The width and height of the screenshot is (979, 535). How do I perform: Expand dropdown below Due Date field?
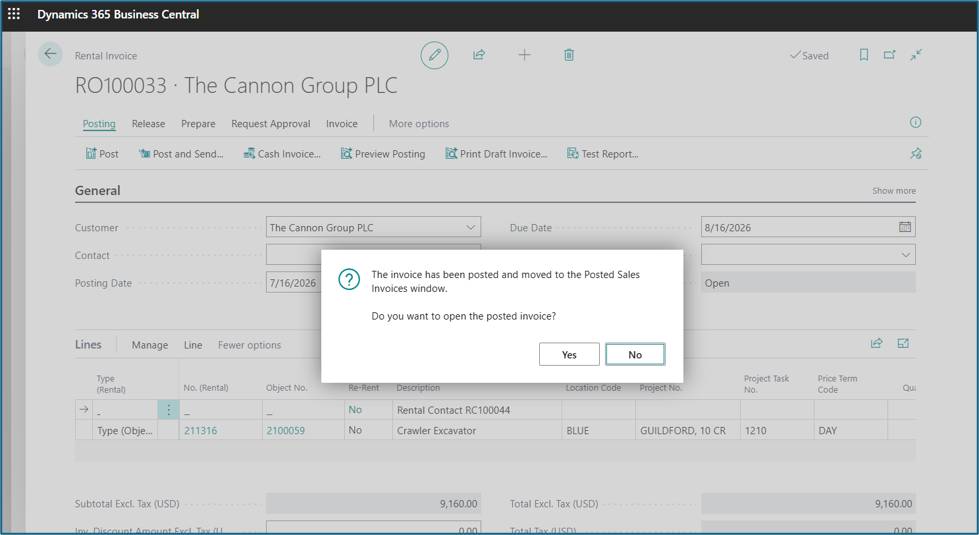pos(905,255)
